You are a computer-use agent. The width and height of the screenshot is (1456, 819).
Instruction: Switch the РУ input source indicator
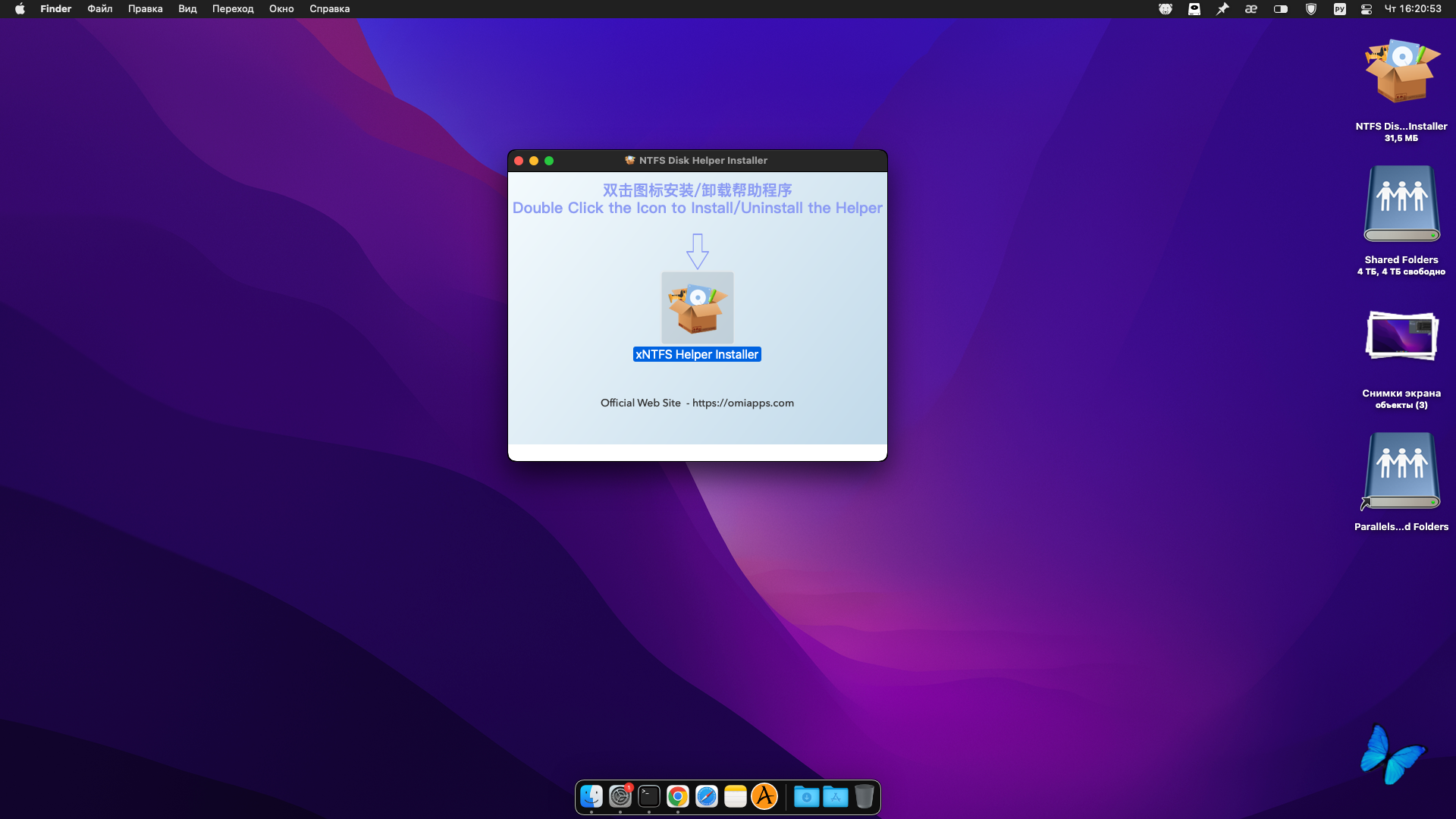coord(1339,9)
